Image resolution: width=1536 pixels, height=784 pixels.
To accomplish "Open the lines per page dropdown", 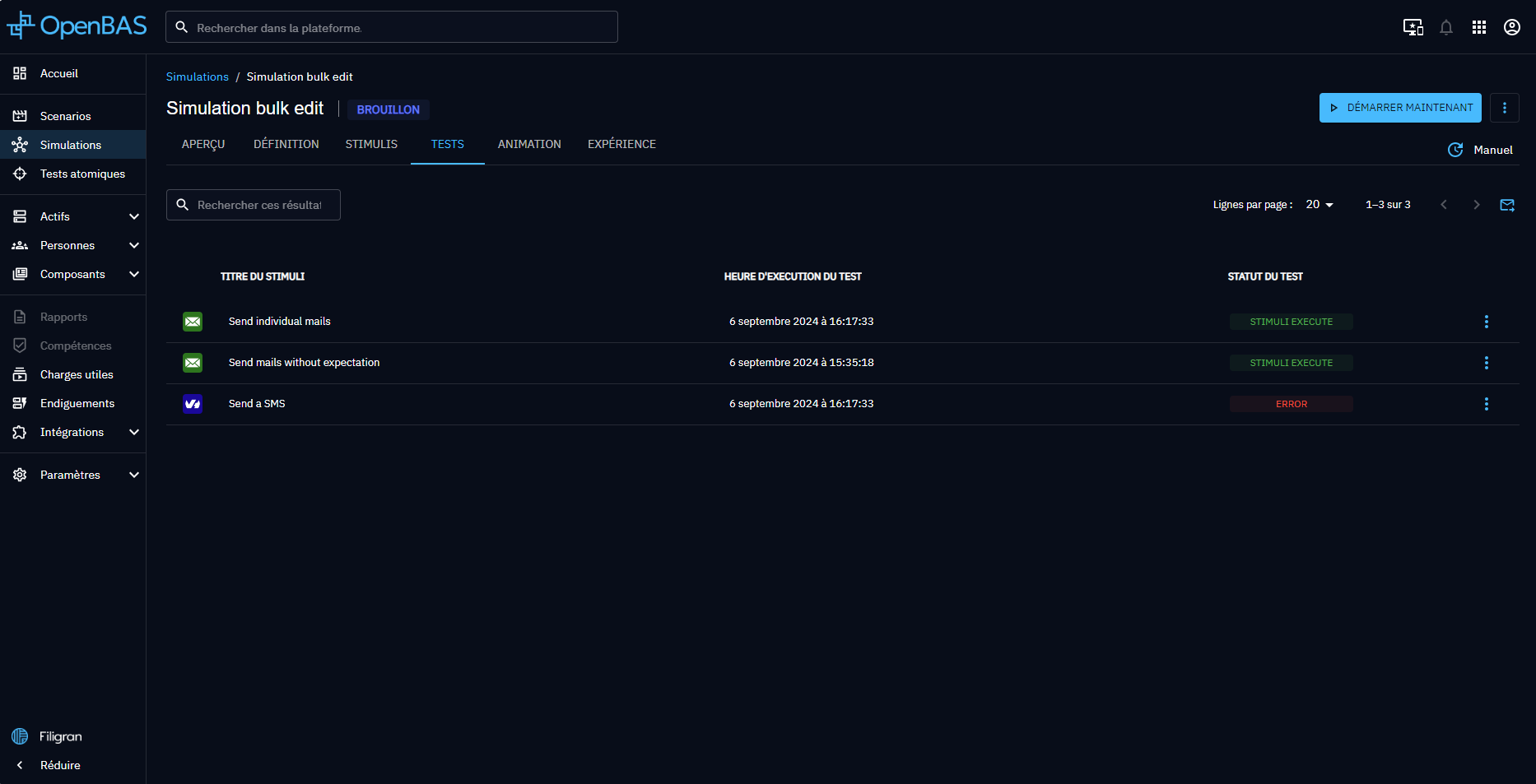I will point(1319,205).
